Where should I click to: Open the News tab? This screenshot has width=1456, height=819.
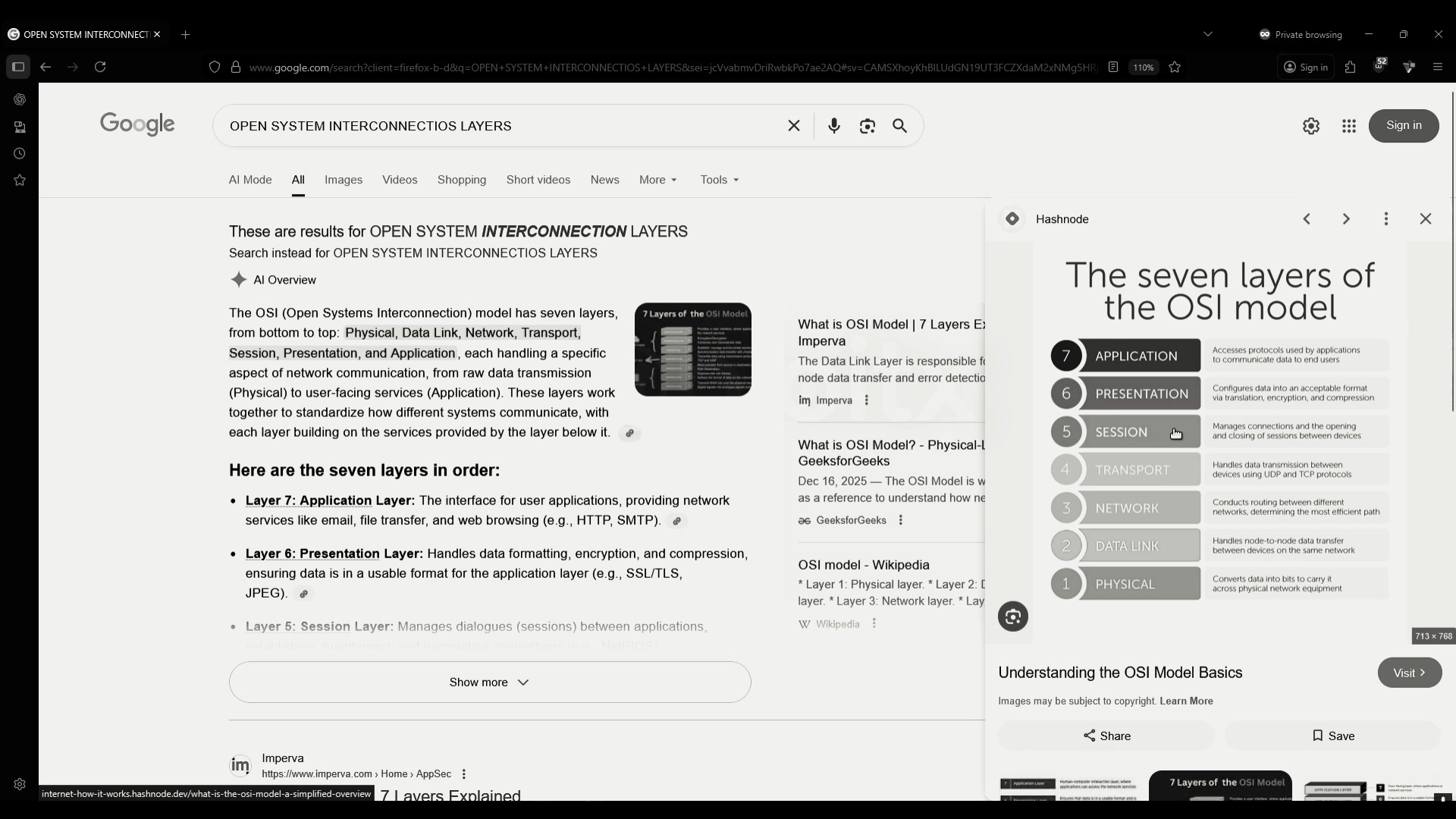pyautogui.click(x=605, y=180)
